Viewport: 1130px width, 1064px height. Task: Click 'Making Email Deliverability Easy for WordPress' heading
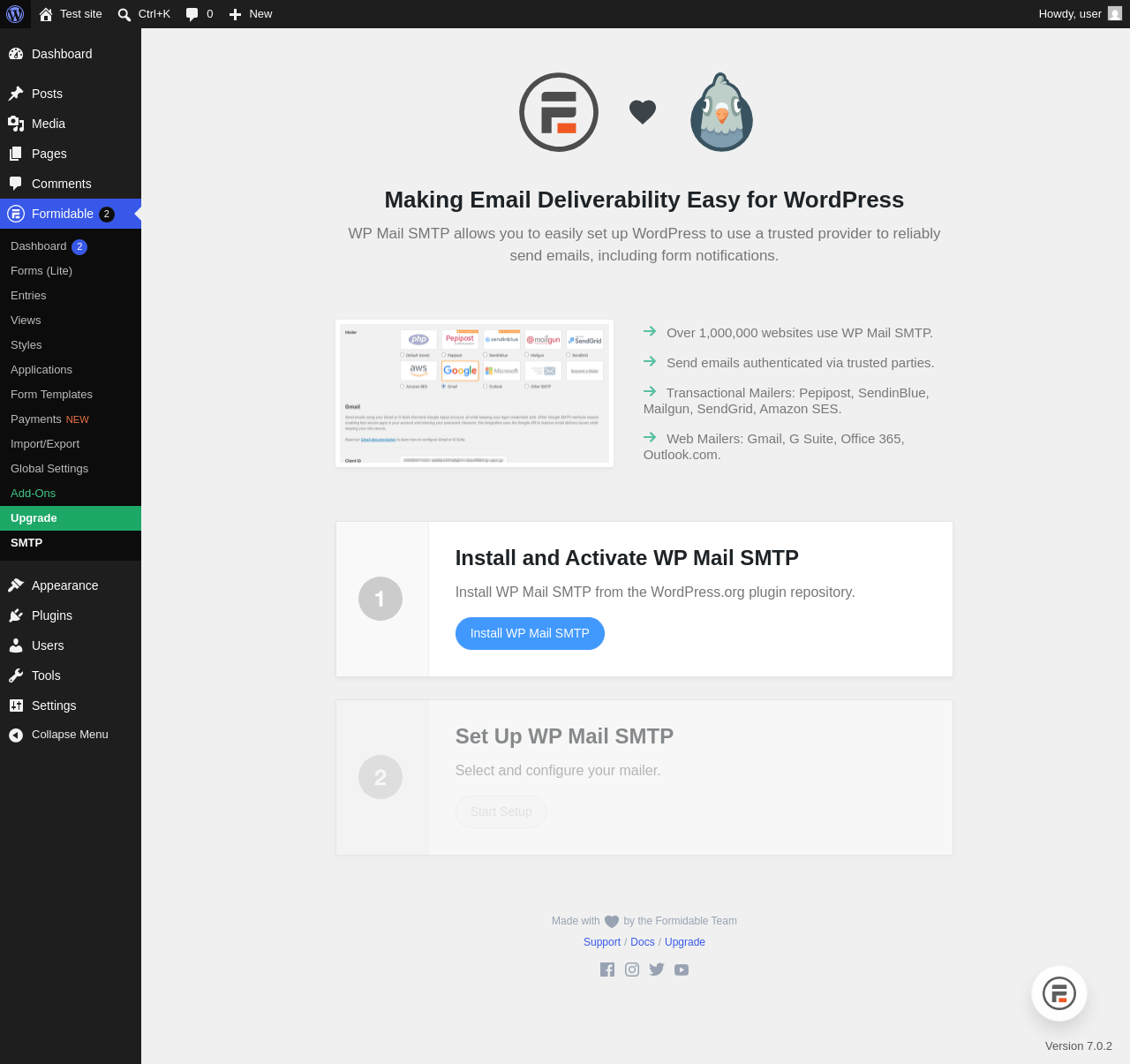coord(644,200)
